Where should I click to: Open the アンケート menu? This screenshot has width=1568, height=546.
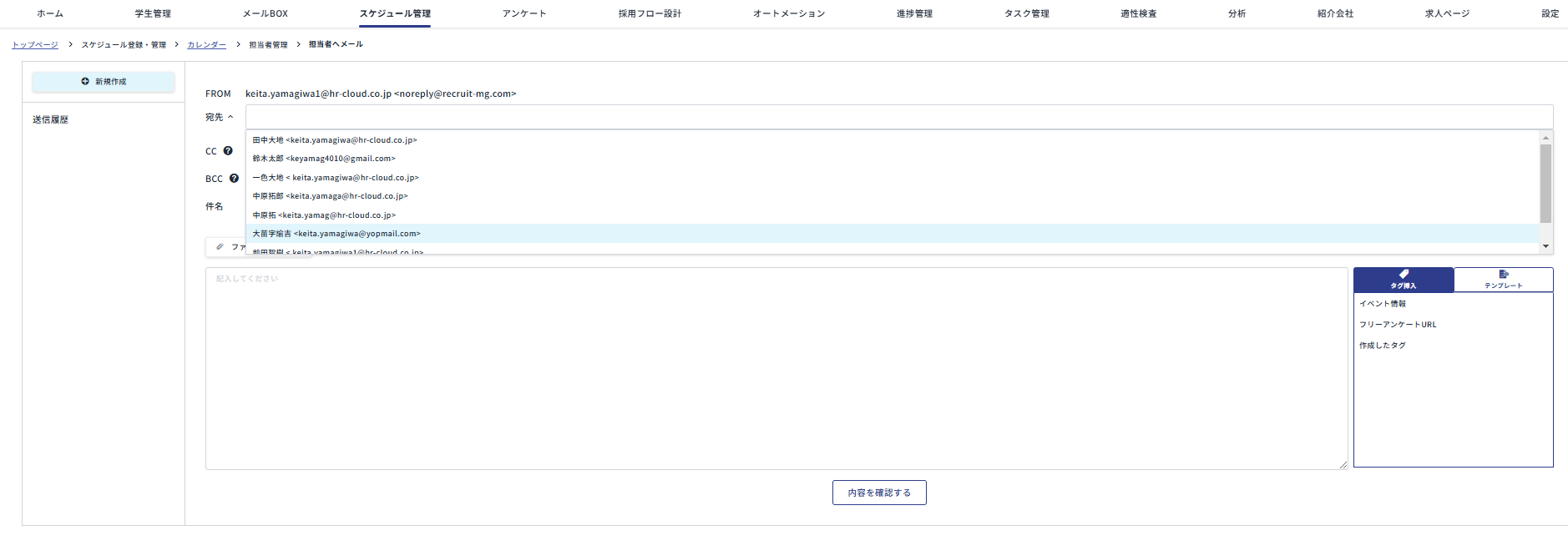(x=524, y=13)
